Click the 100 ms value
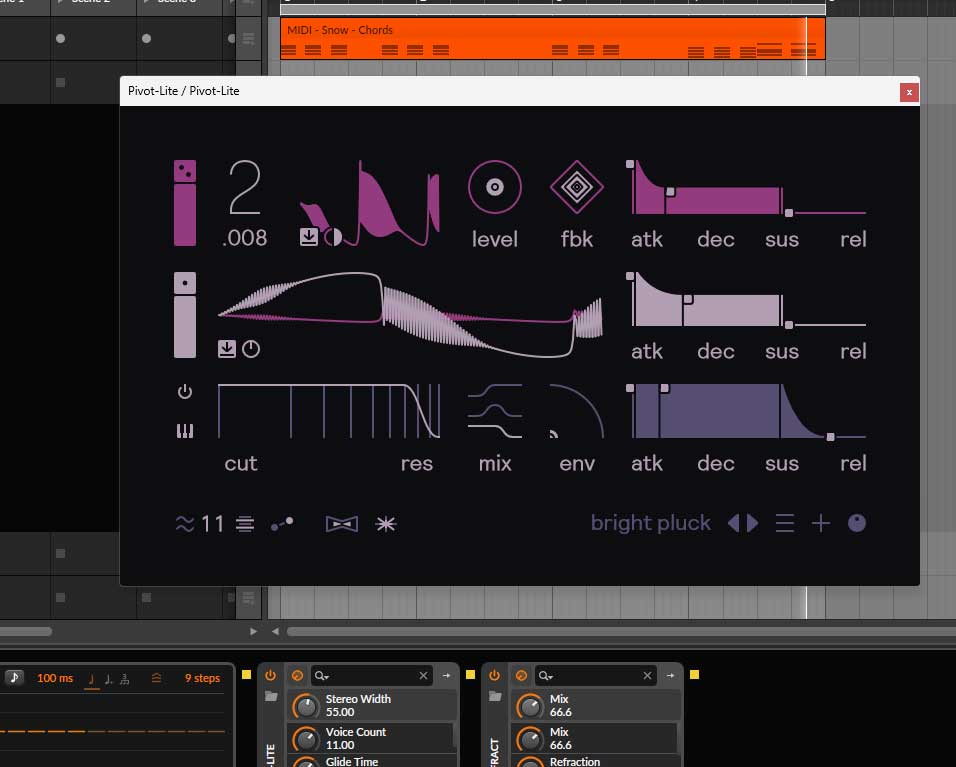Image resolution: width=956 pixels, height=767 pixels. [x=55, y=678]
